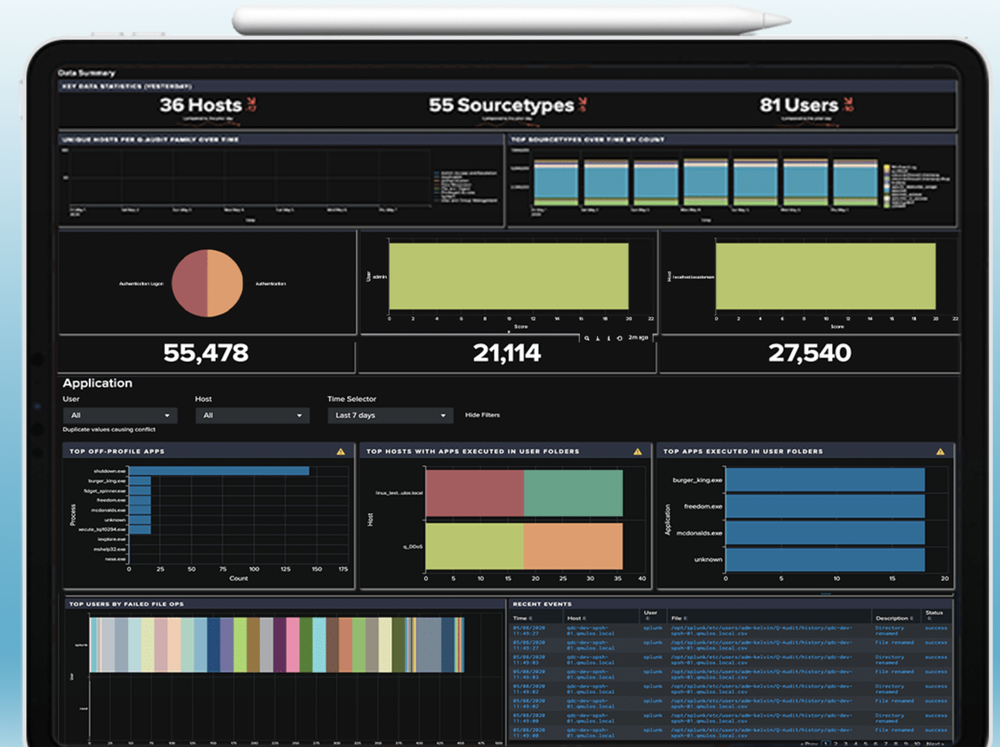Click the Data Summary dashboard title

pos(86,73)
